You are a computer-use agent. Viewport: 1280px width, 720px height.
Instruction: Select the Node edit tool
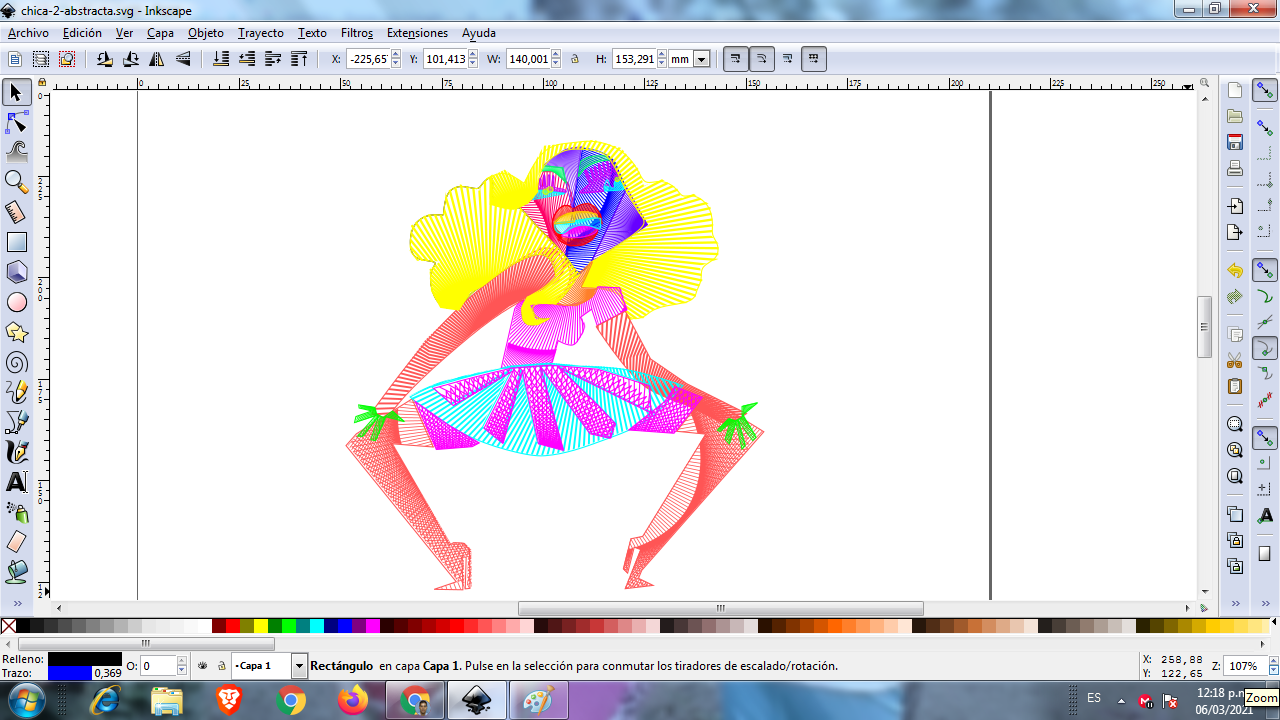[x=16, y=123]
